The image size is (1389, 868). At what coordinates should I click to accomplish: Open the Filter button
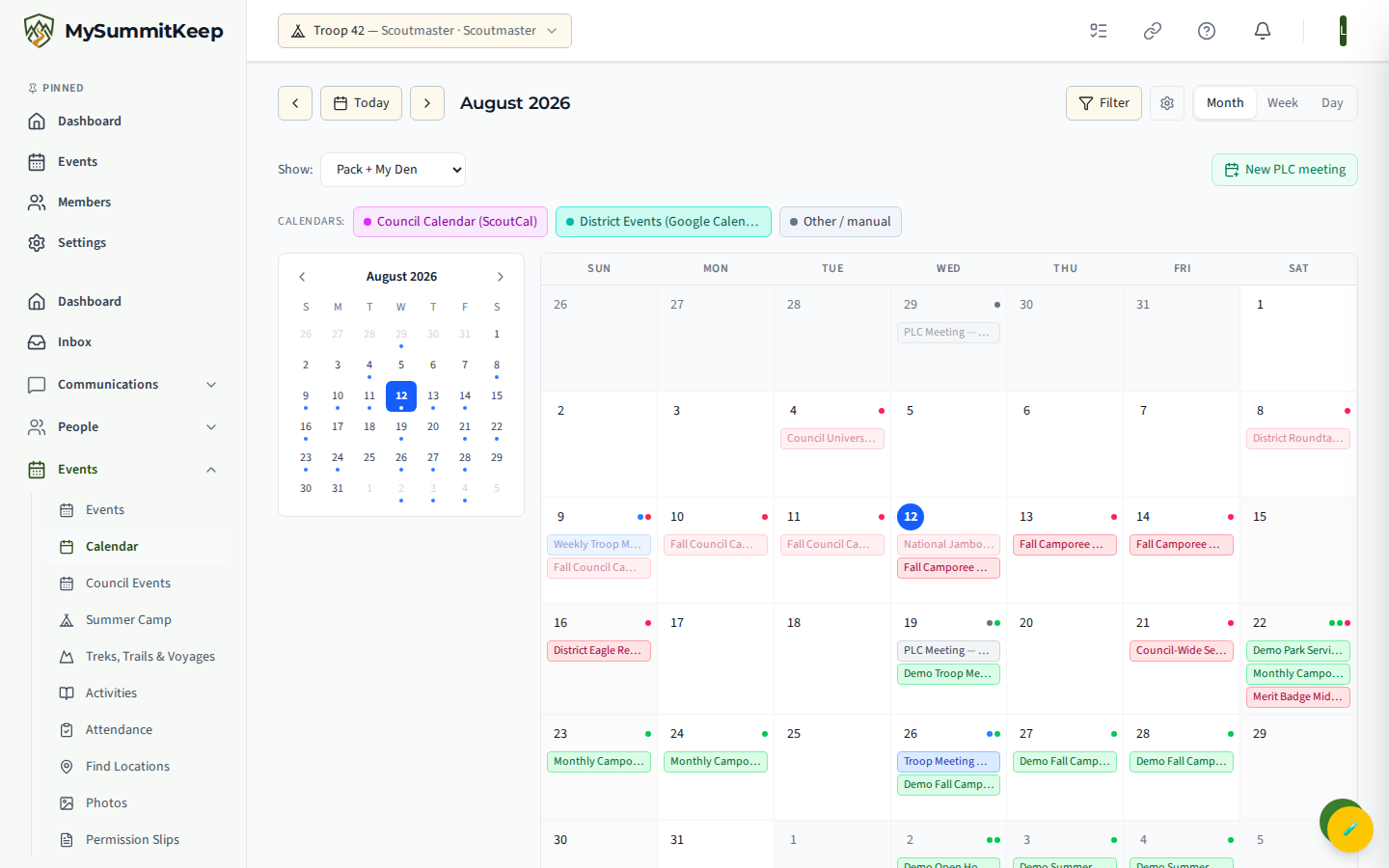pos(1103,103)
